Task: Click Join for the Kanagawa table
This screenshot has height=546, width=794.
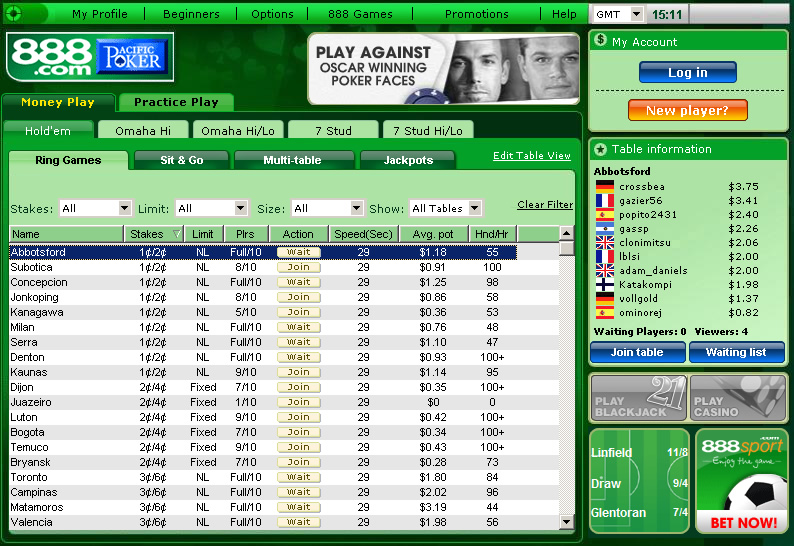Action: (x=299, y=312)
